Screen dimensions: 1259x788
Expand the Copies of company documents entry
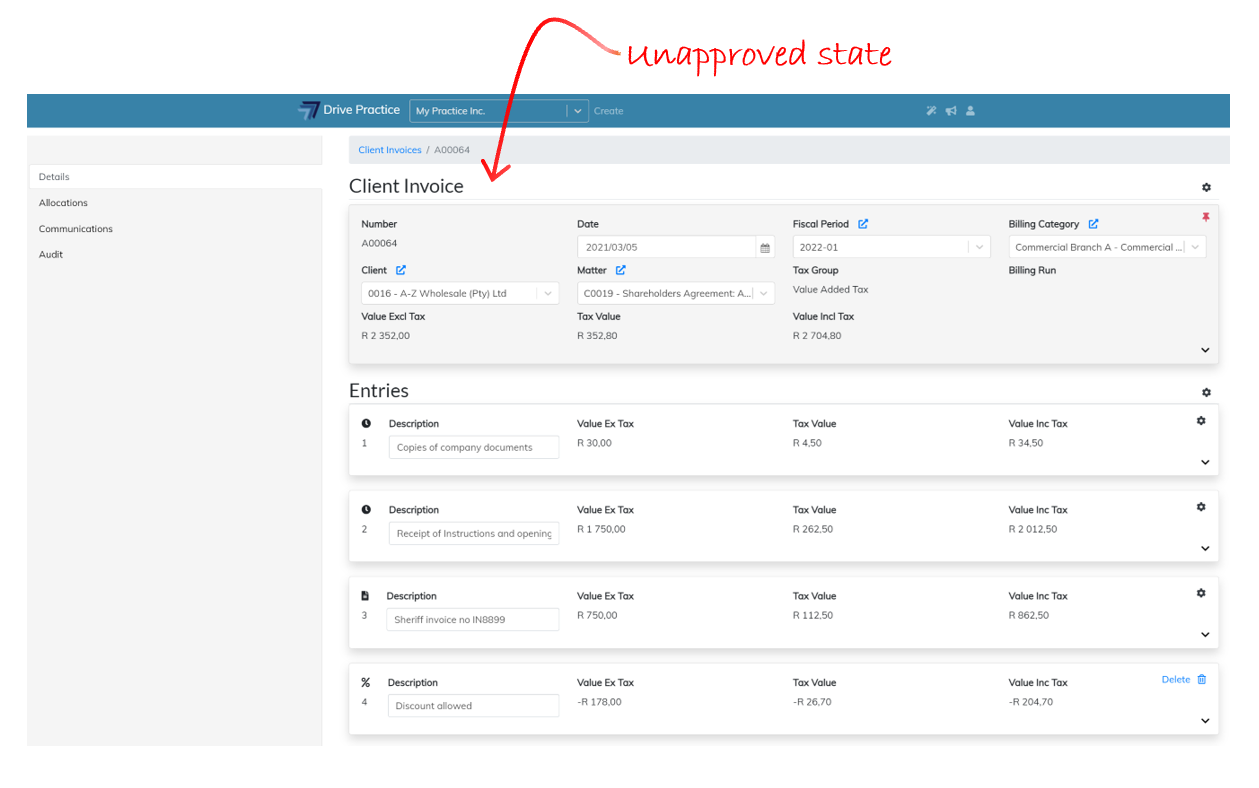click(x=1205, y=462)
